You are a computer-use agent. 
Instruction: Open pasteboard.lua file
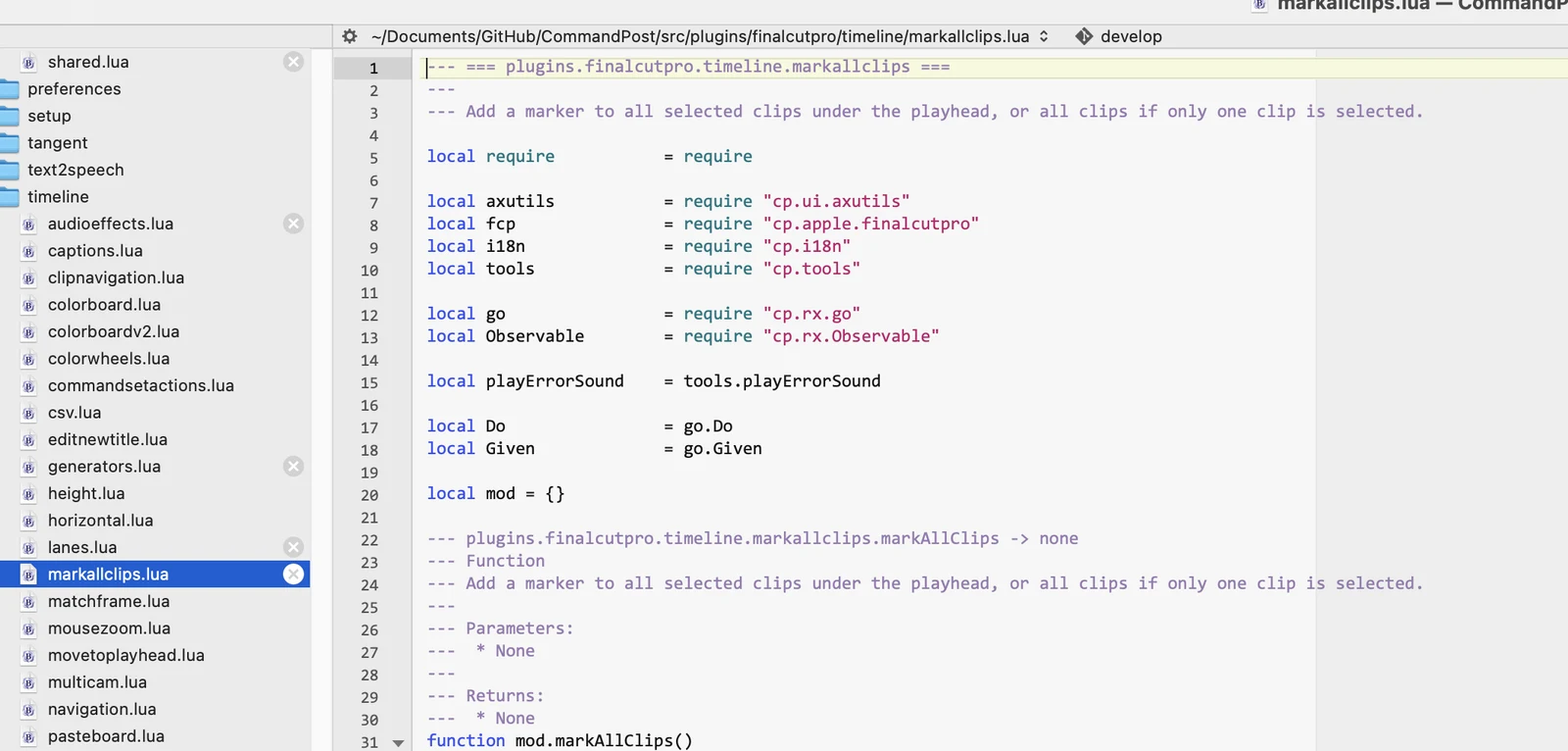click(x=106, y=736)
